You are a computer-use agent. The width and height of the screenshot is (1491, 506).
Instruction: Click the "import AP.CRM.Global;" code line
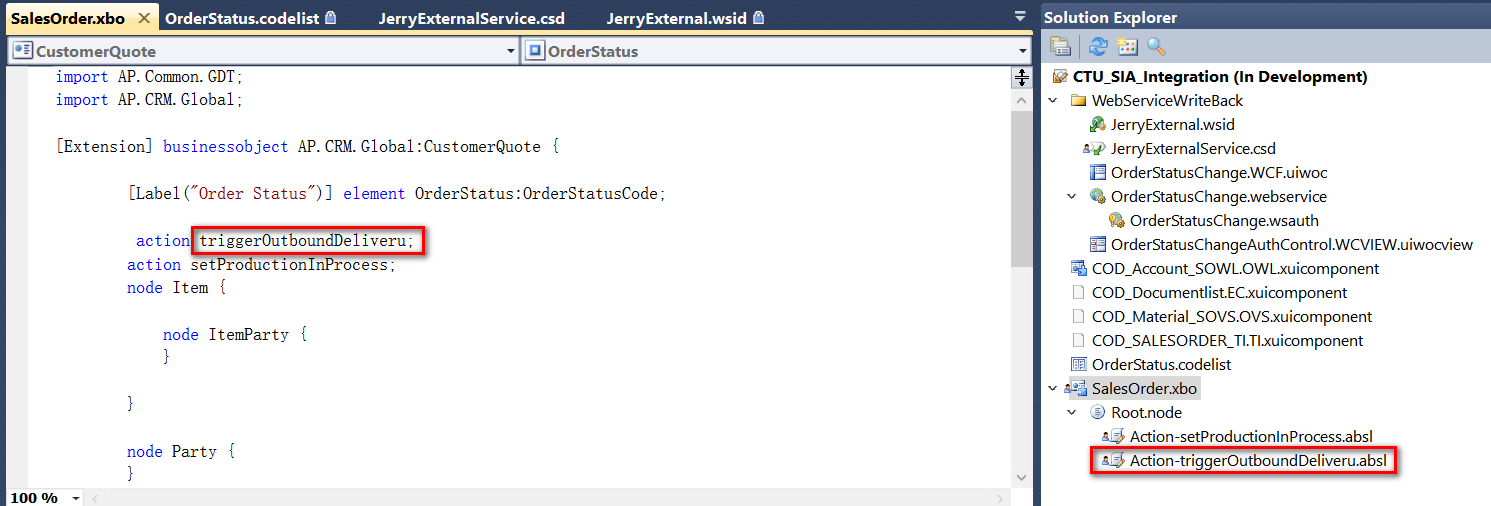pyautogui.click(x=150, y=100)
